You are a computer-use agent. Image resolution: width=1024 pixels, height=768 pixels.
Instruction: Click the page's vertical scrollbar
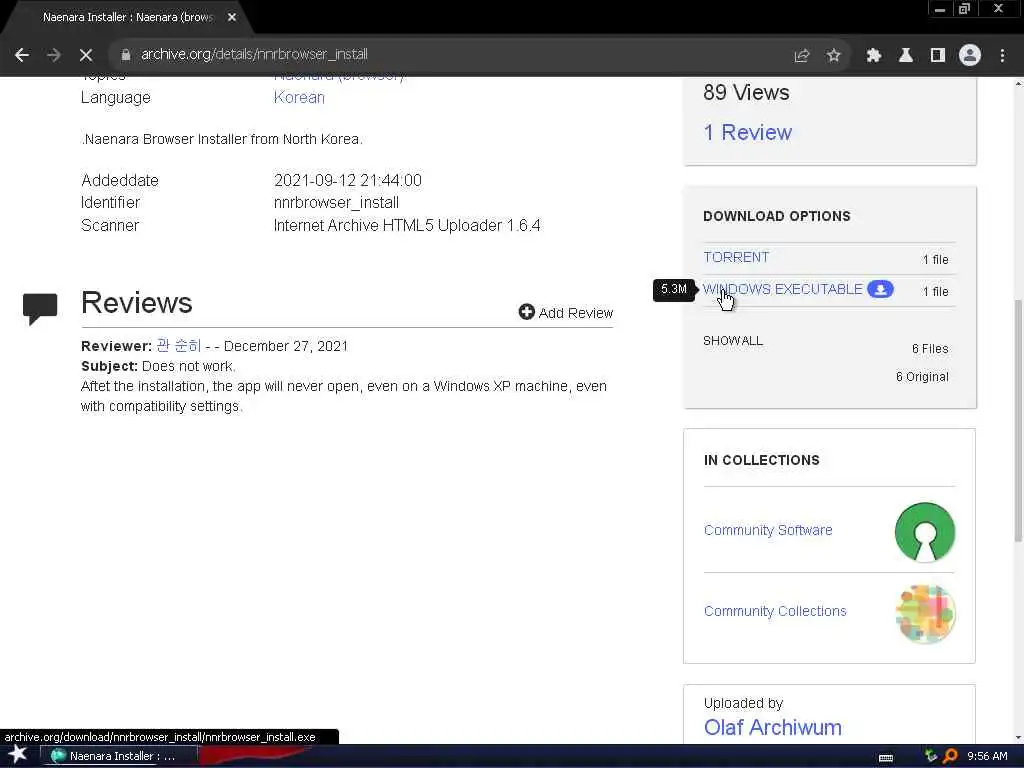[x=1018, y=419]
